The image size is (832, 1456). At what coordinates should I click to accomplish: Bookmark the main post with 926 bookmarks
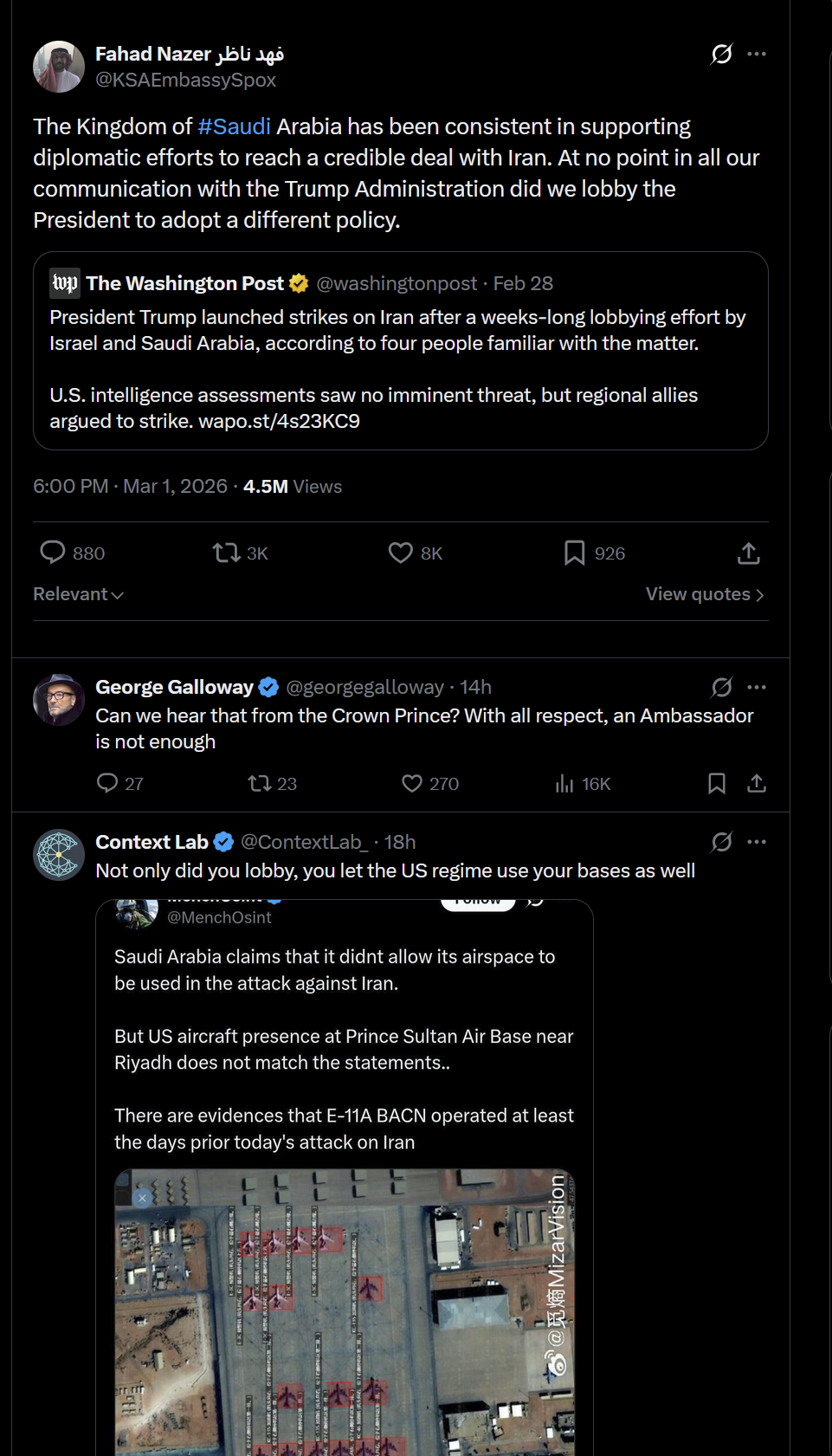(x=574, y=553)
